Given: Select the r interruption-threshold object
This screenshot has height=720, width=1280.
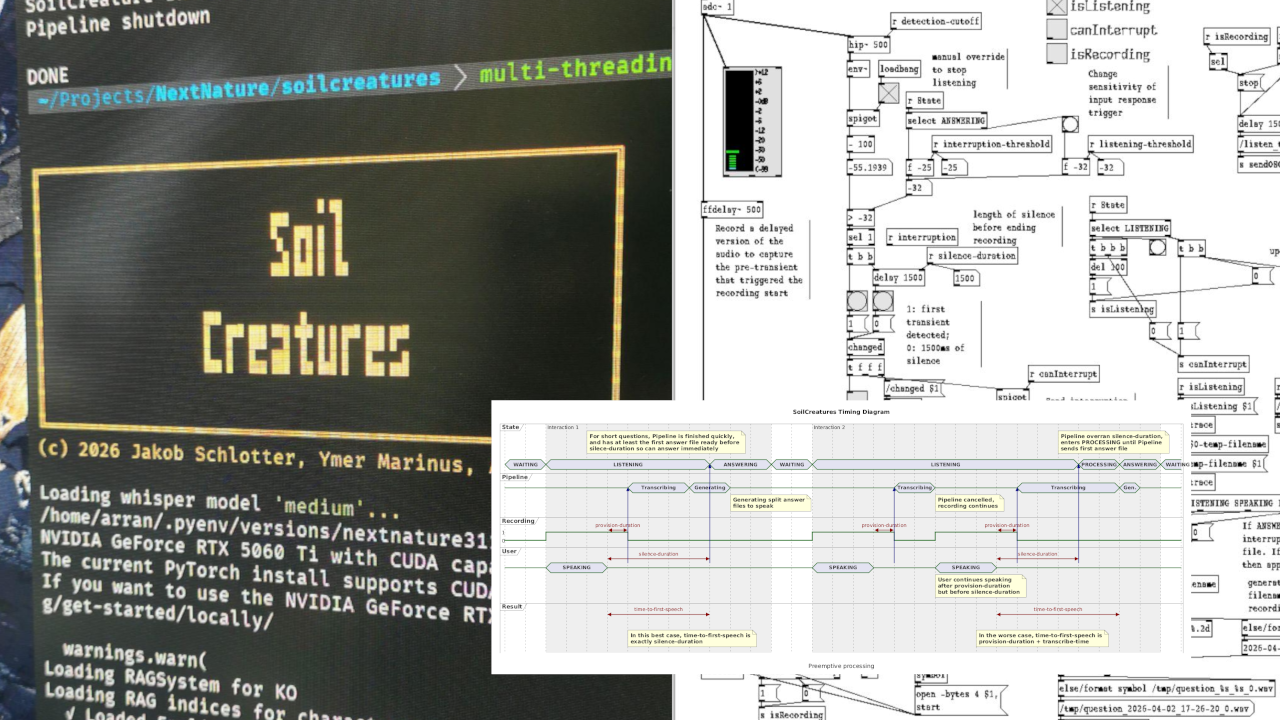Looking at the screenshot, I should pos(992,144).
